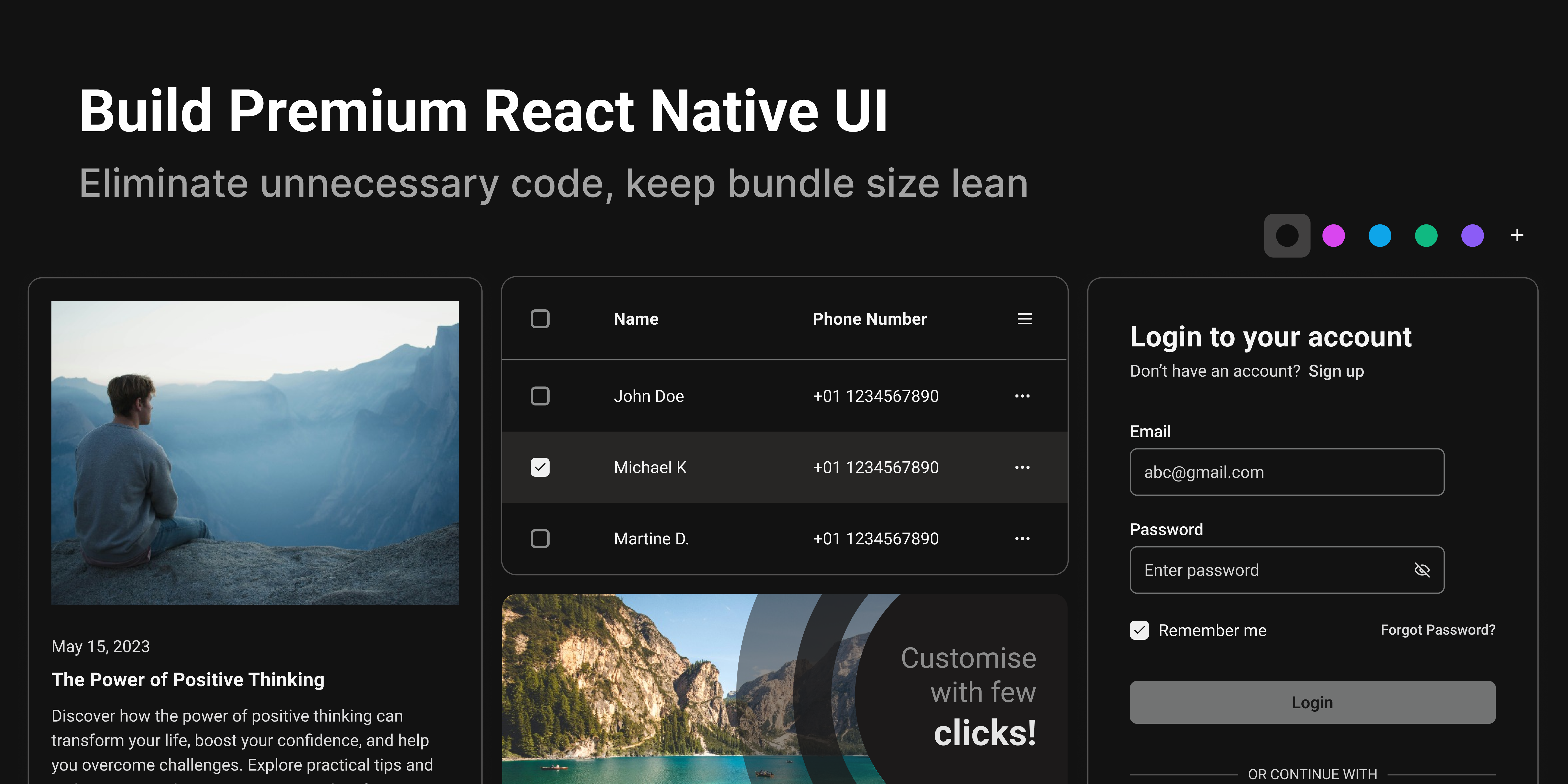Open the blog card mountain image
Image resolution: width=1568 pixels, height=784 pixels.
[x=255, y=453]
